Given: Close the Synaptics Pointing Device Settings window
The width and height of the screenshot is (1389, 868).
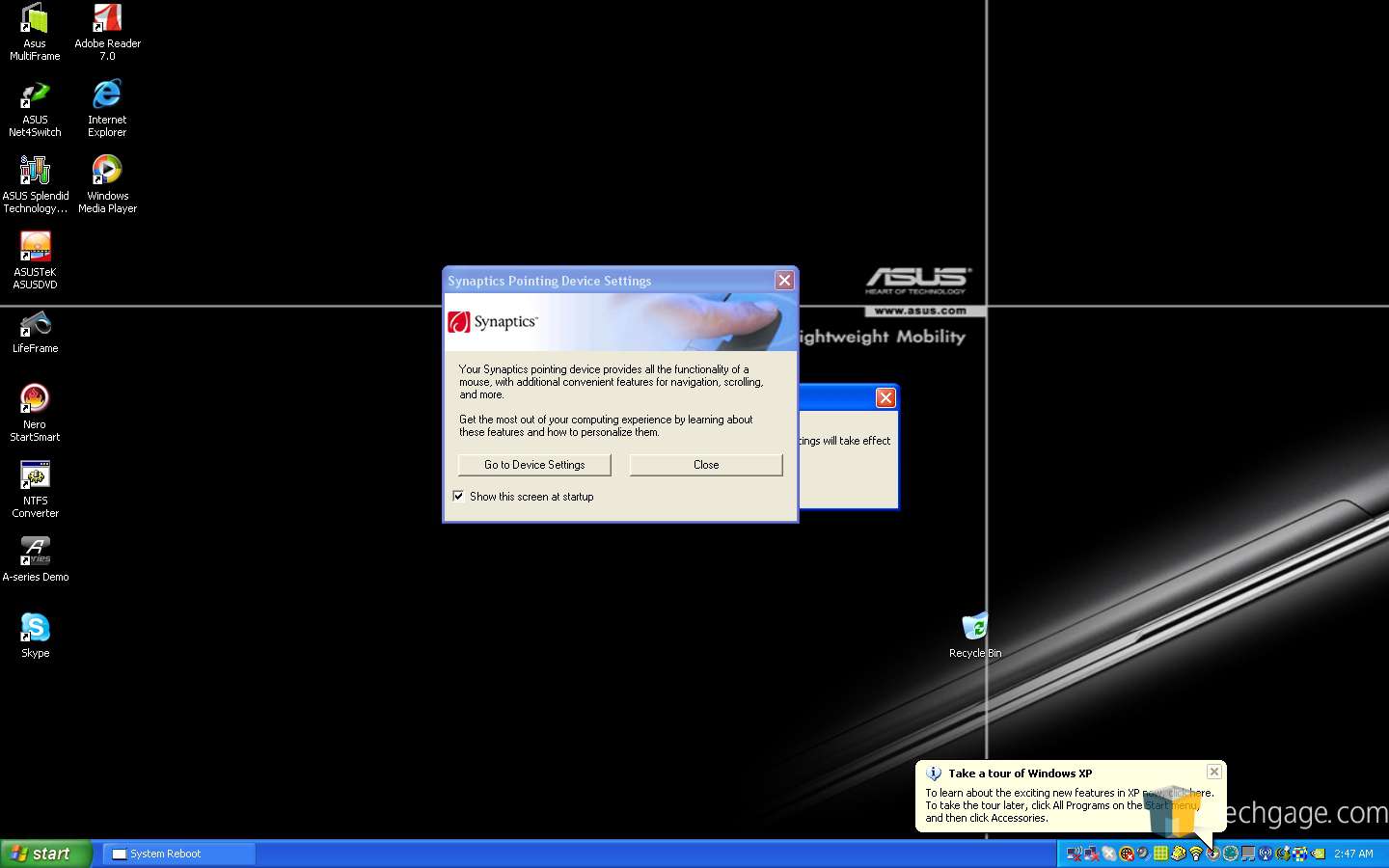Looking at the screenshot, I should click(x=784, y=280).
